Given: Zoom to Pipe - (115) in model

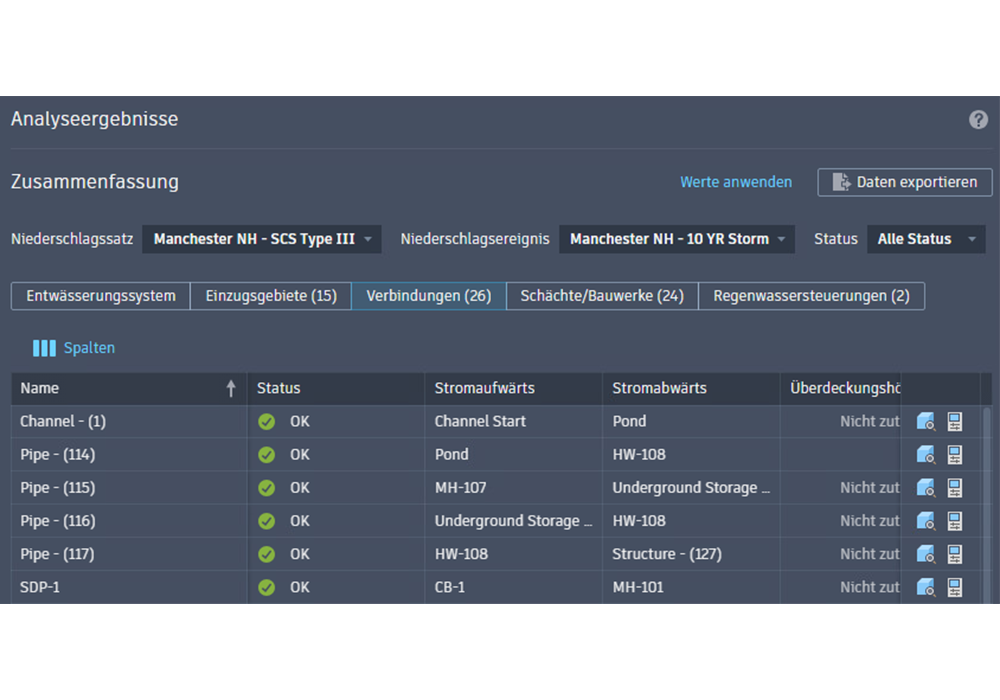Looking at the screenshot, I should tap(925, 488).
